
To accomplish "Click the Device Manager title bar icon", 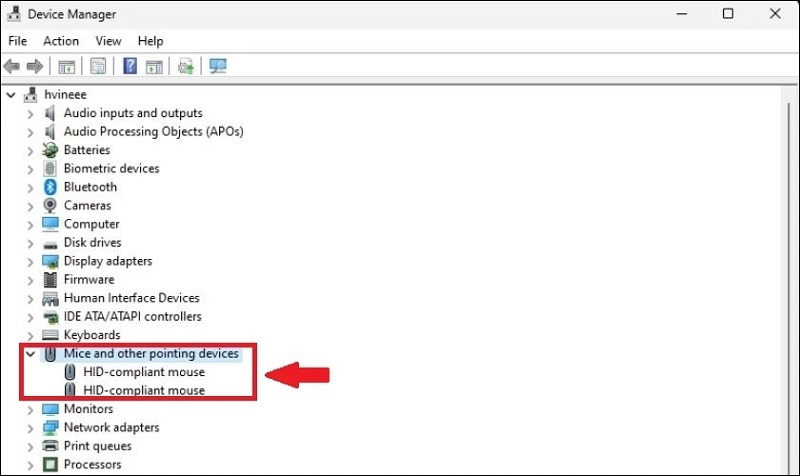I will tap(14, 14).
